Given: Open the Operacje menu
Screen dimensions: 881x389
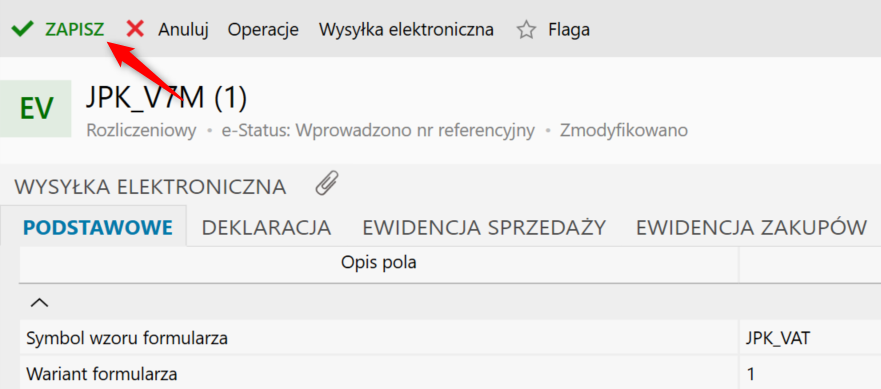Looking at the screenshot, I should click(x=263, y=29).
